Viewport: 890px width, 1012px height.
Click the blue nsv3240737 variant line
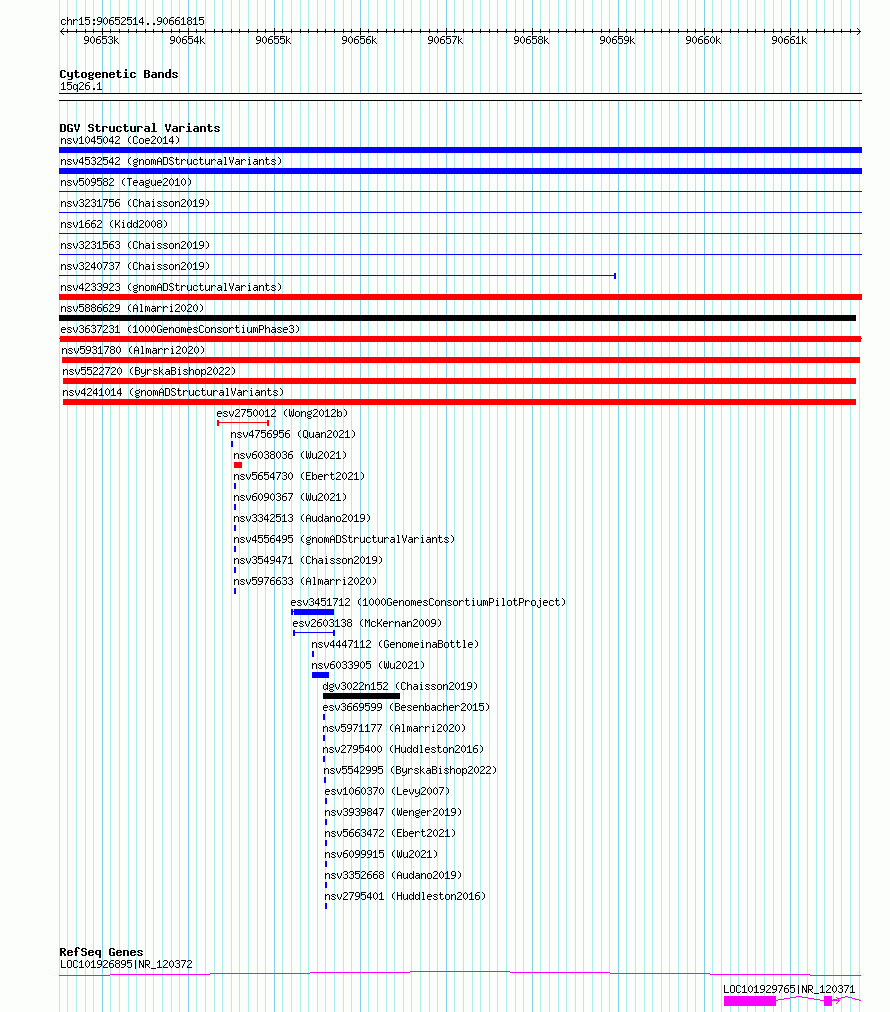pos(338,276)
